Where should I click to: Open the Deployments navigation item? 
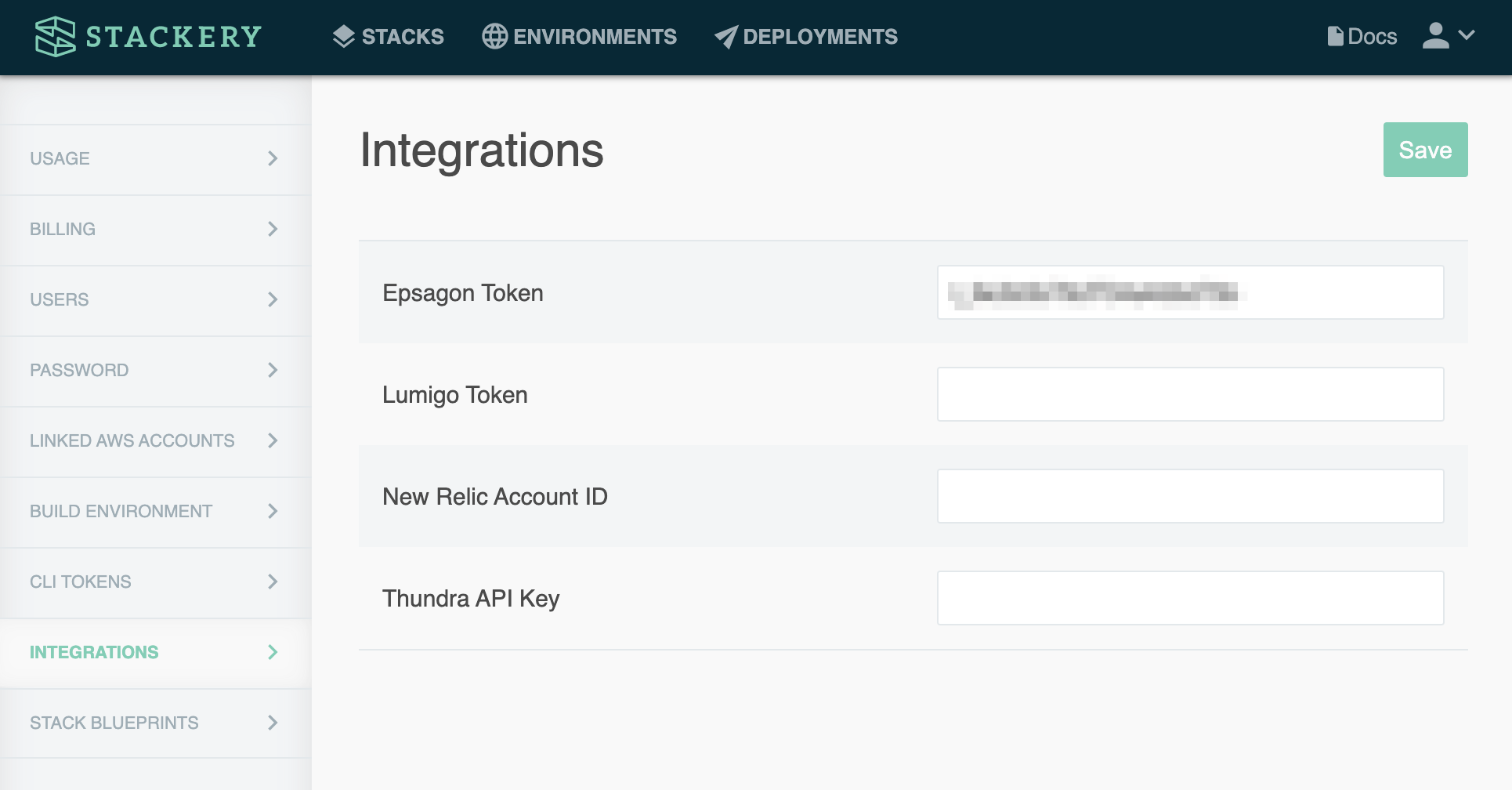click(x=806, y=36)
